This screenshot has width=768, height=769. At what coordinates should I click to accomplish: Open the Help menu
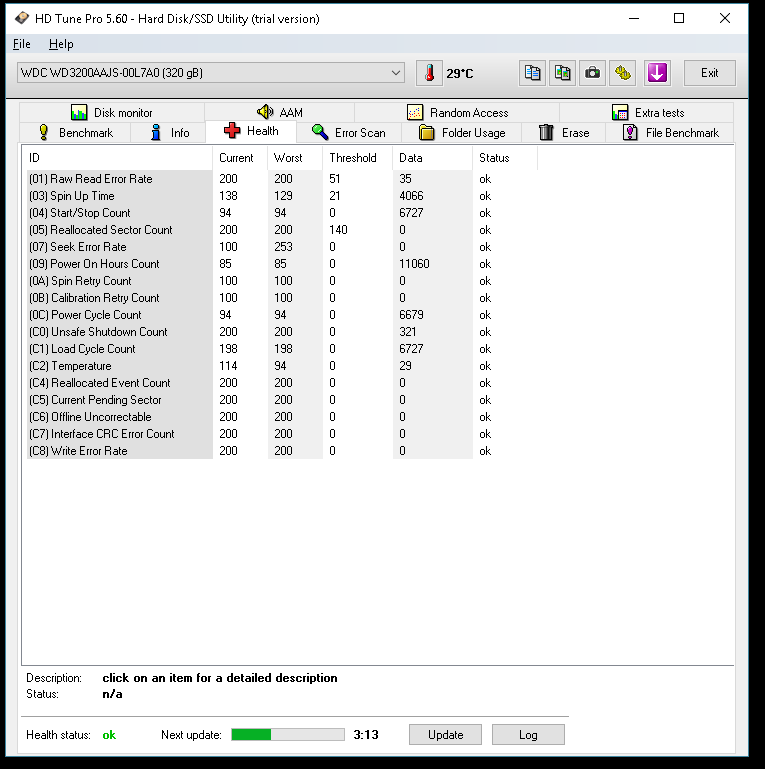click(x=61, y=44)
